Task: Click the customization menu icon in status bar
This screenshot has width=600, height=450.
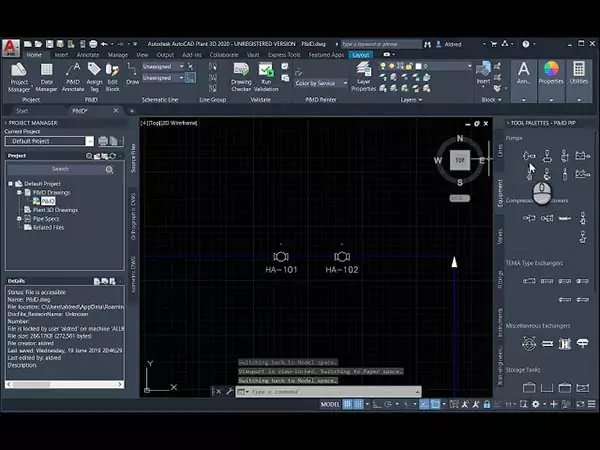Action: coord(592,404)
